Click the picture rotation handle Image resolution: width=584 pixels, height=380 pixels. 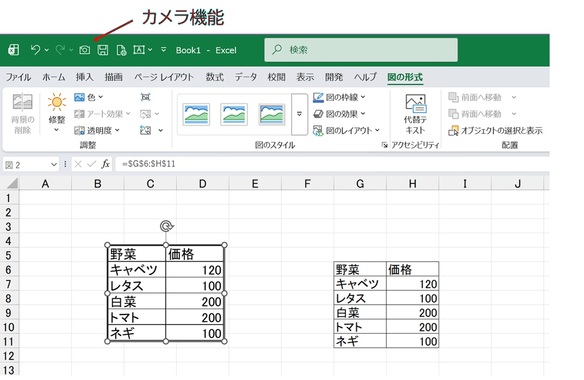pos(166,226)
